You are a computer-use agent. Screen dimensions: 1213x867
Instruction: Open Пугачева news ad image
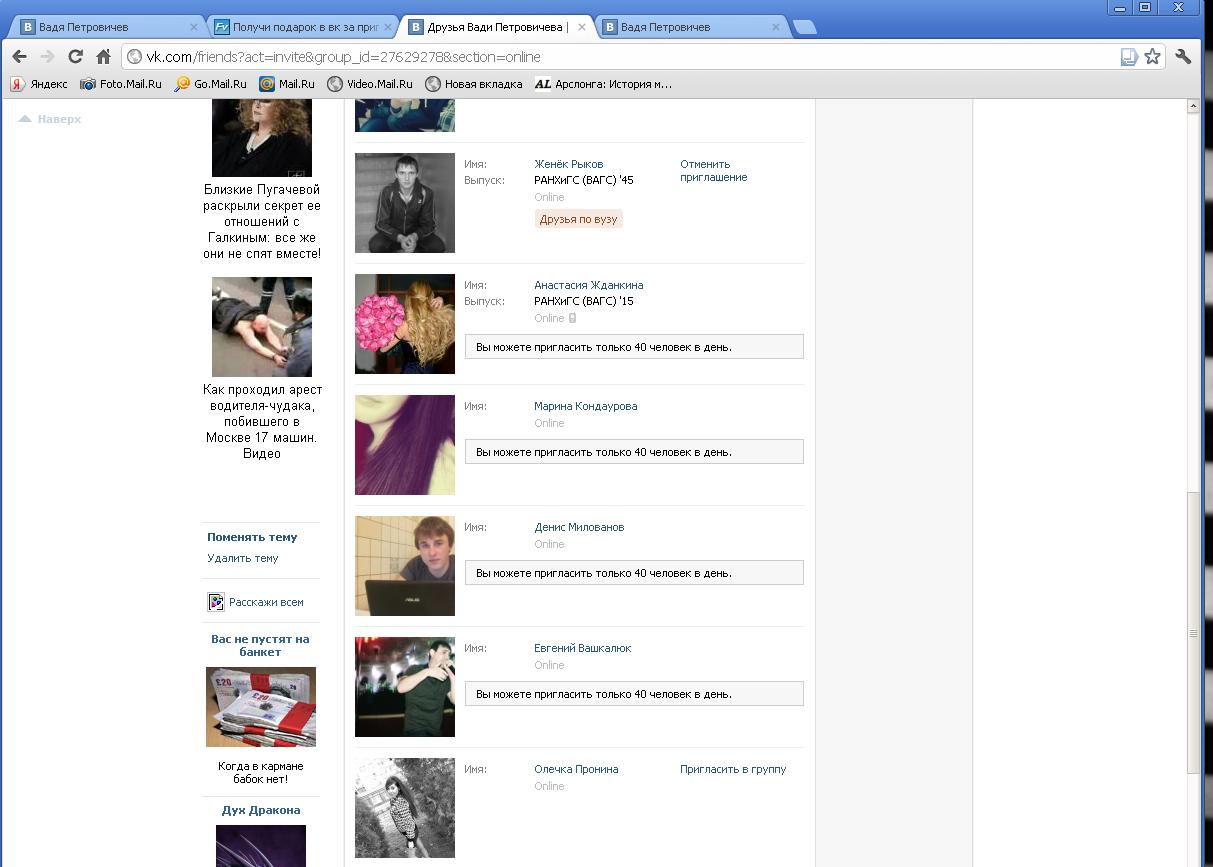coord(262,139)
